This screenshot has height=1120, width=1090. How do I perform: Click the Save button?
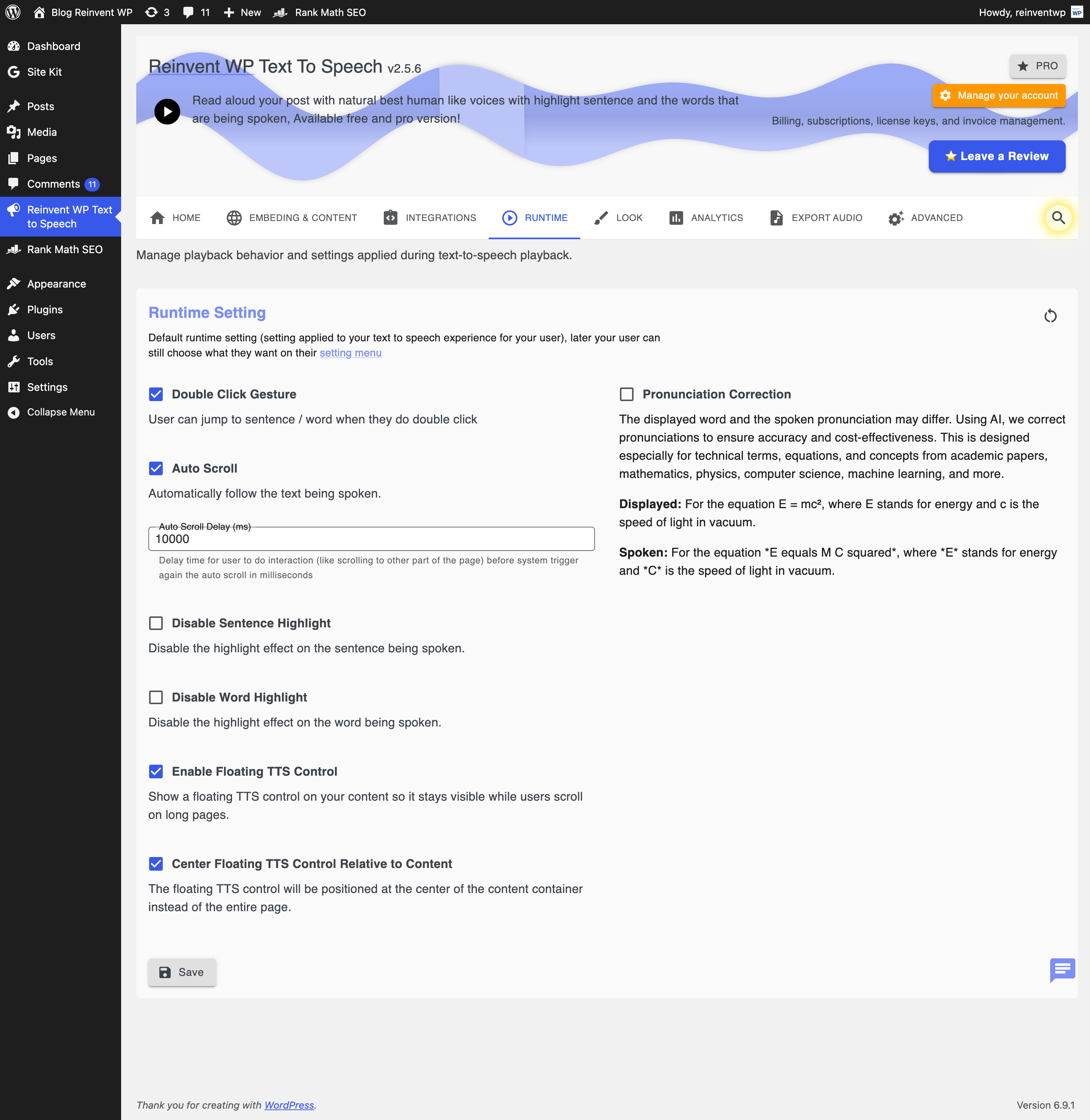[x=182, y=972]
